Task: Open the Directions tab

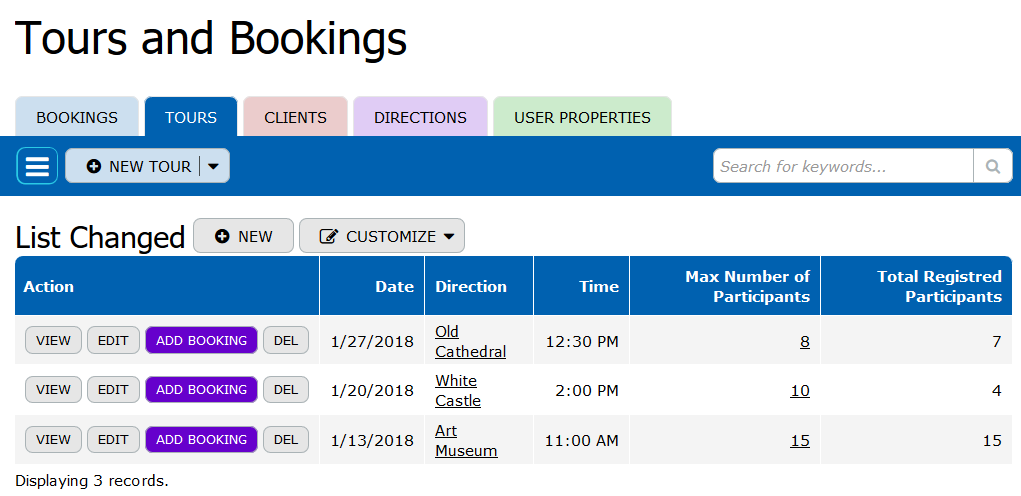Action: tap(420, 117)
